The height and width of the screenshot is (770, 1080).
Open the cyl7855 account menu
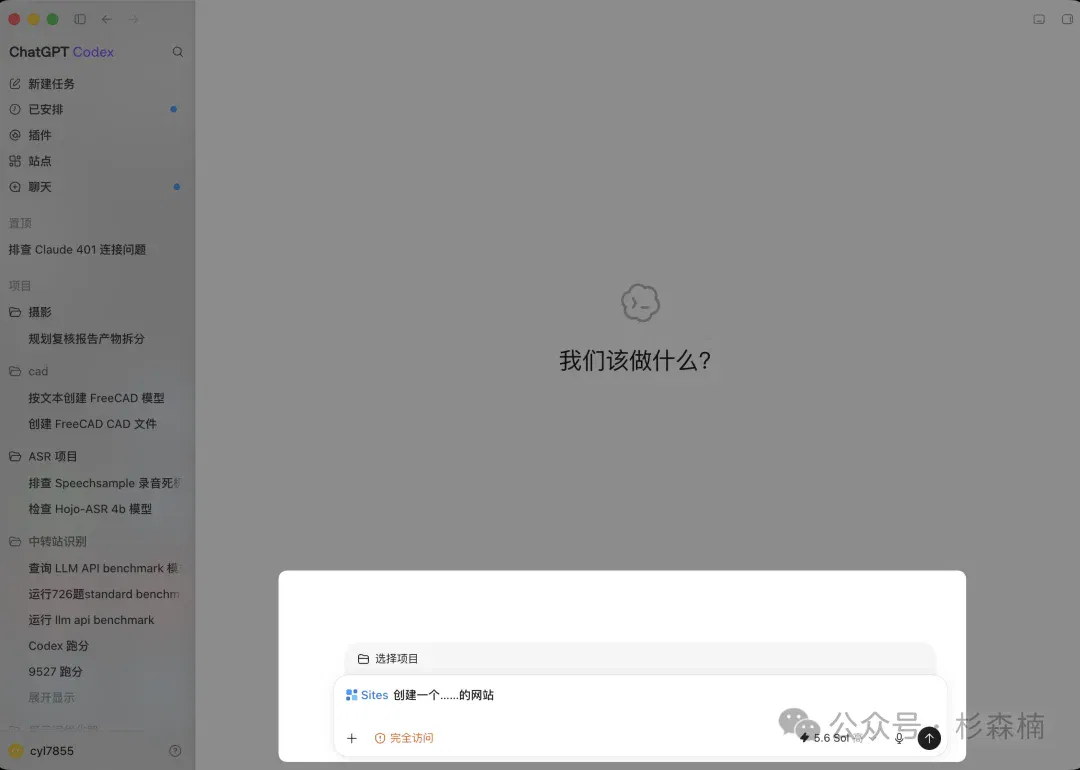click(x=41, y=751)
